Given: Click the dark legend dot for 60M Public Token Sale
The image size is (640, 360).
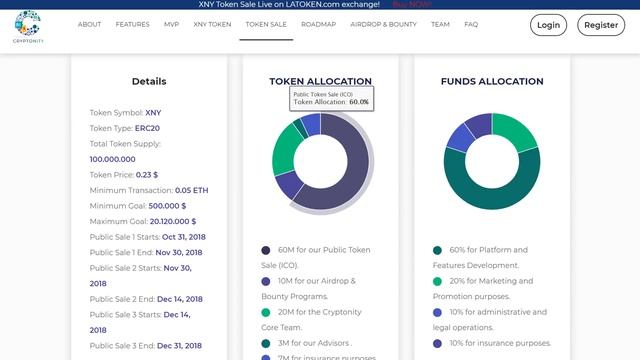Looking at the screenshot, I should [x=266, y=250].
